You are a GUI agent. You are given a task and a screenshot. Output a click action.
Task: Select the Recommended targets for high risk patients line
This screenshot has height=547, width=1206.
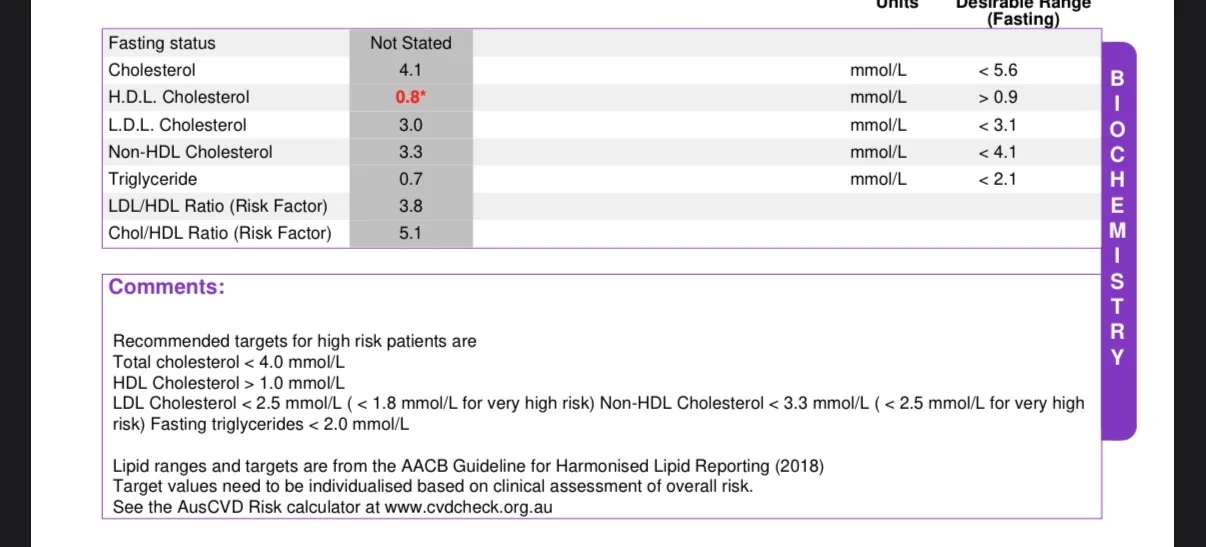click(294, 341)
